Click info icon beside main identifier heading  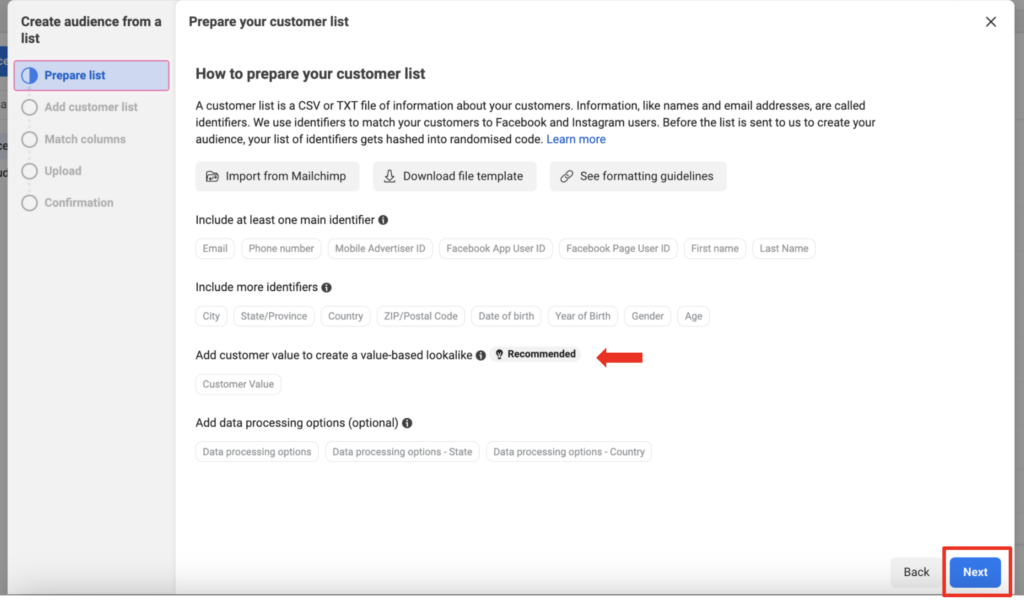383,220
